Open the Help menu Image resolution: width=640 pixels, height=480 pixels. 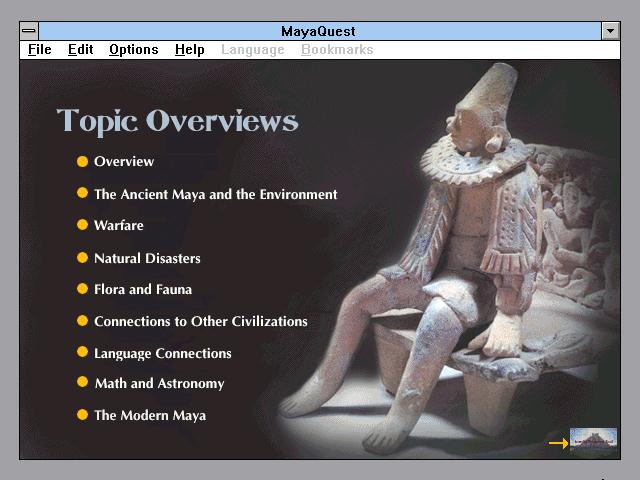(189, 49)
